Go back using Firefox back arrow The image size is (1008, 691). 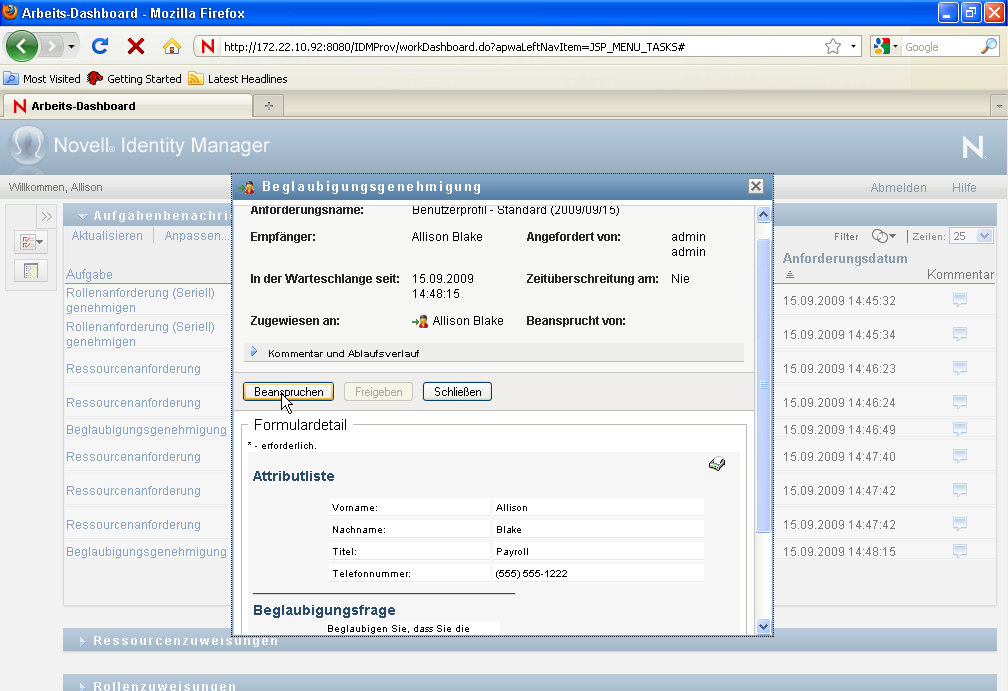click(21, 46)
